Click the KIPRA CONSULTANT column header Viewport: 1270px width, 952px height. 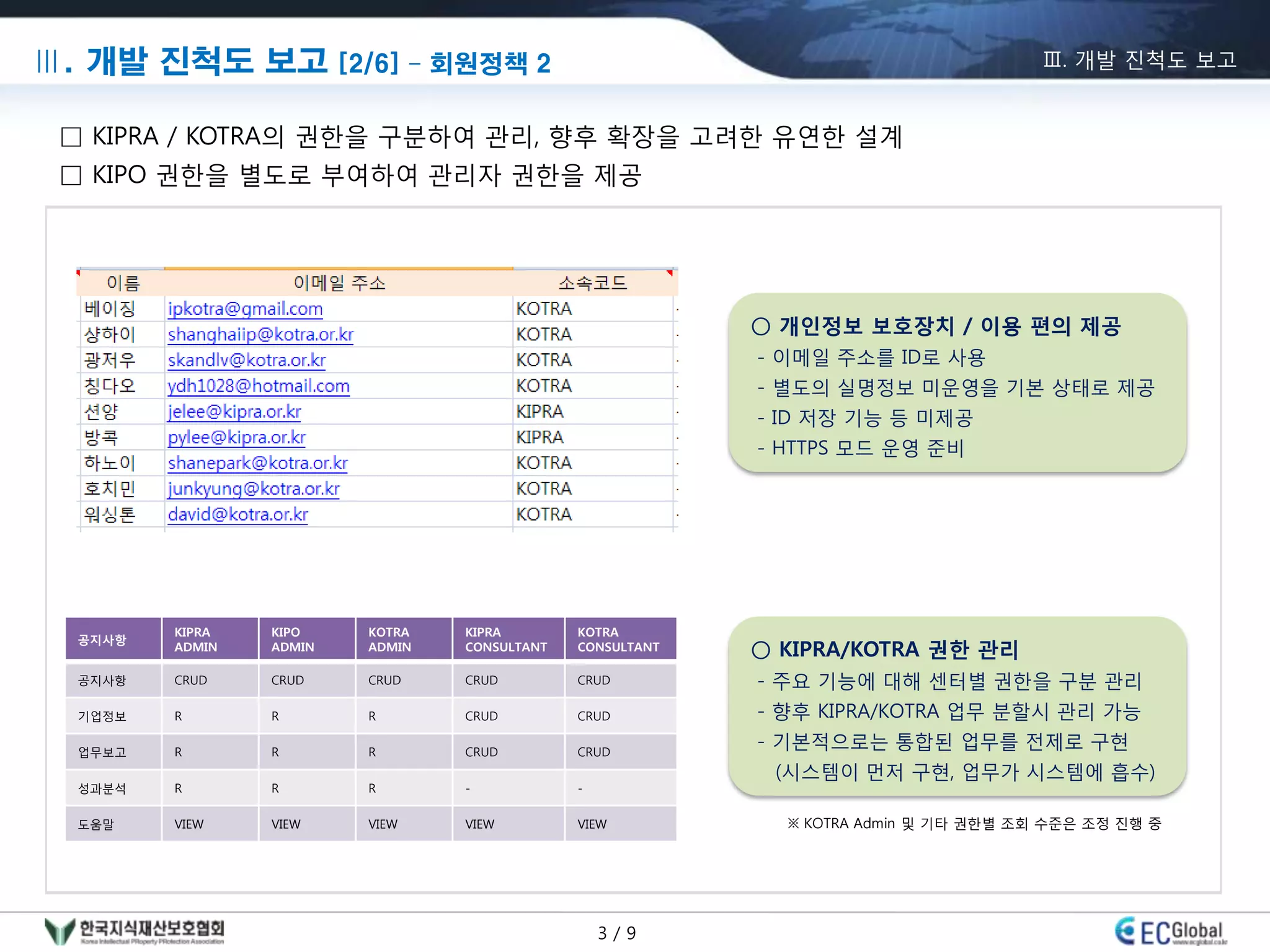click(x=508, y=639)
